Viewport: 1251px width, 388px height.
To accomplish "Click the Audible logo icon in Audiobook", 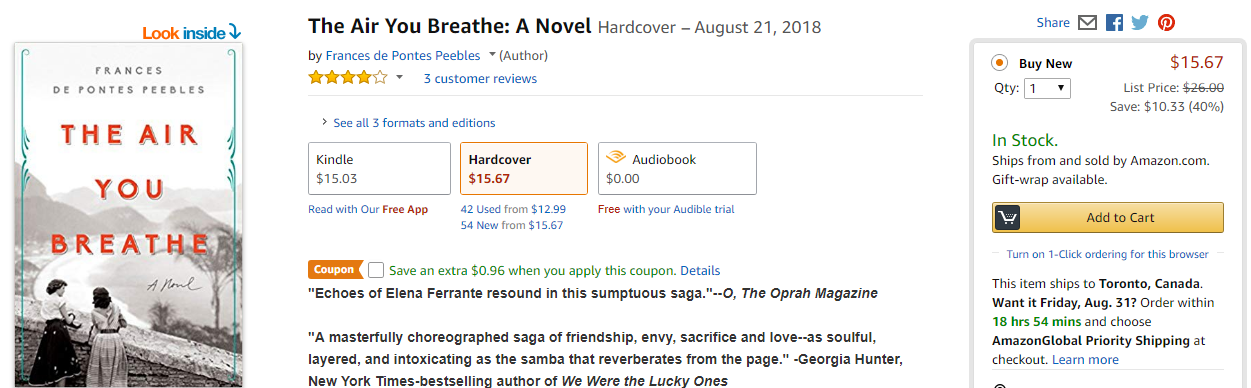I will (616, 158).
